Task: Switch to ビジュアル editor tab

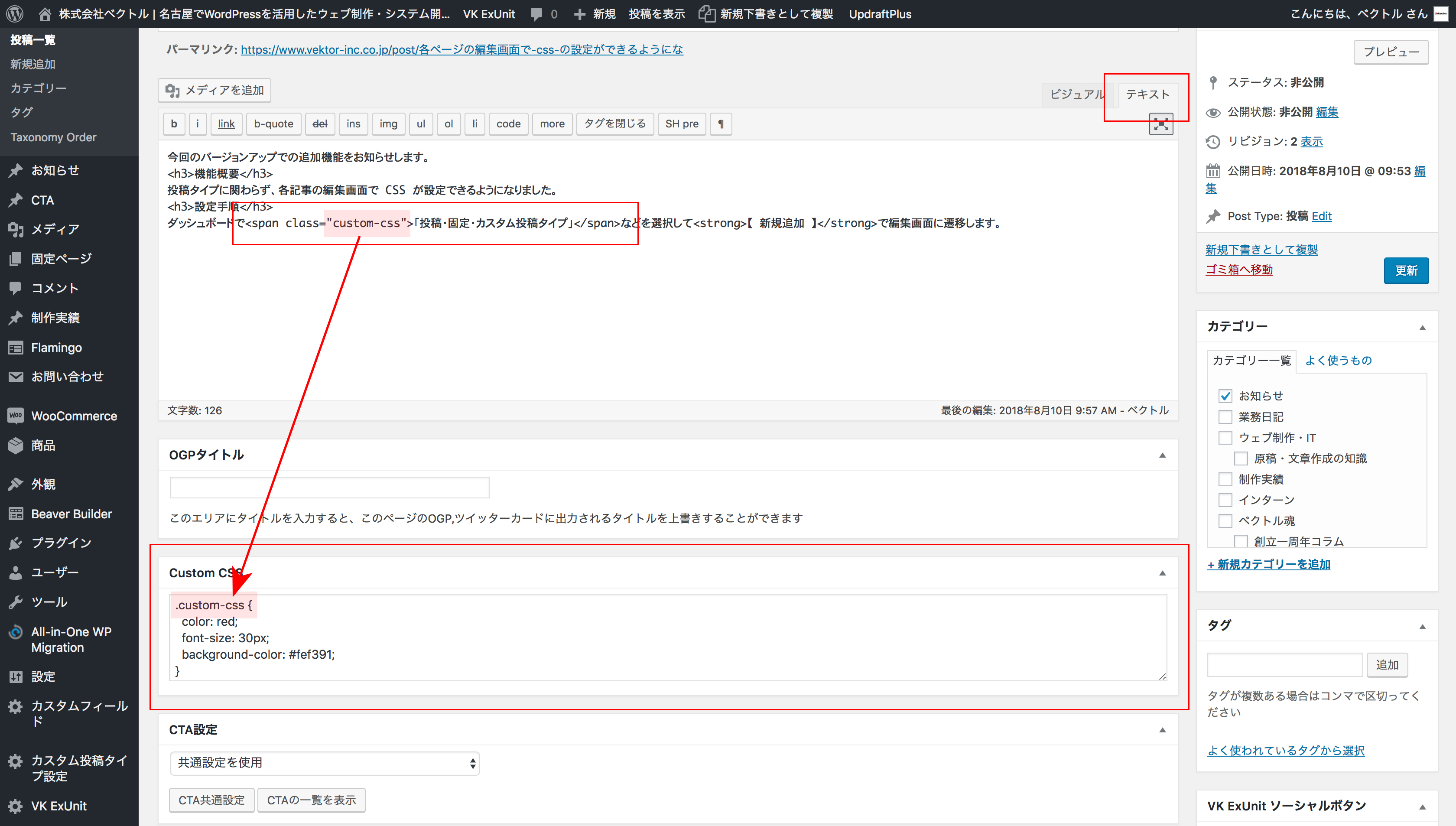Action: pyautogui.click(x=1076, y=95)
